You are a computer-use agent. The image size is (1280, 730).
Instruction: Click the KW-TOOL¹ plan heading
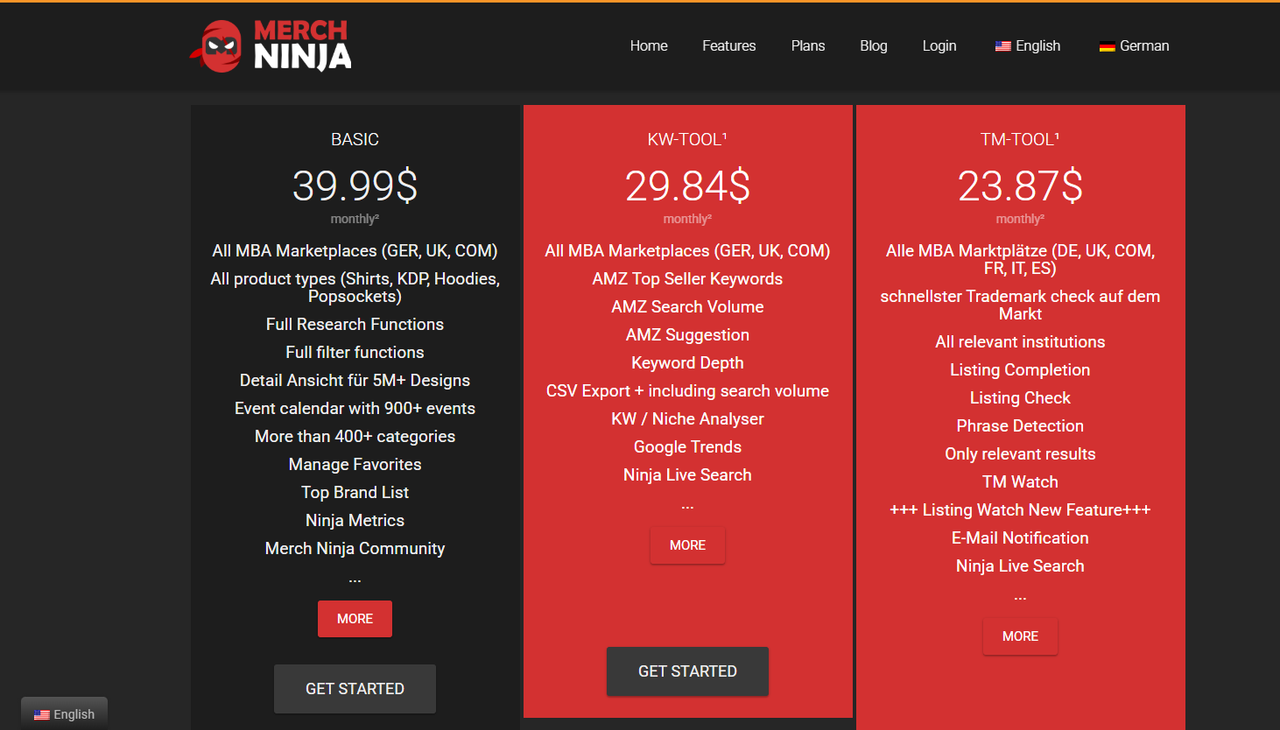point(688,140)
